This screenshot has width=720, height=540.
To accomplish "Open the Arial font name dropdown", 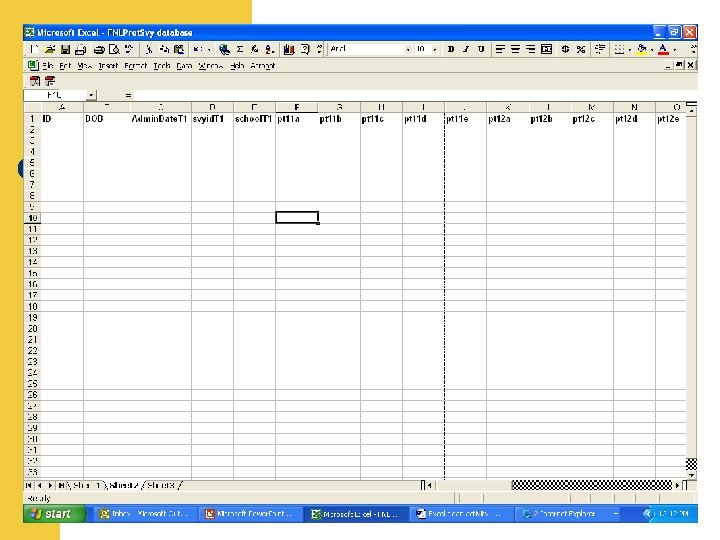I will (x=408, y=49).
